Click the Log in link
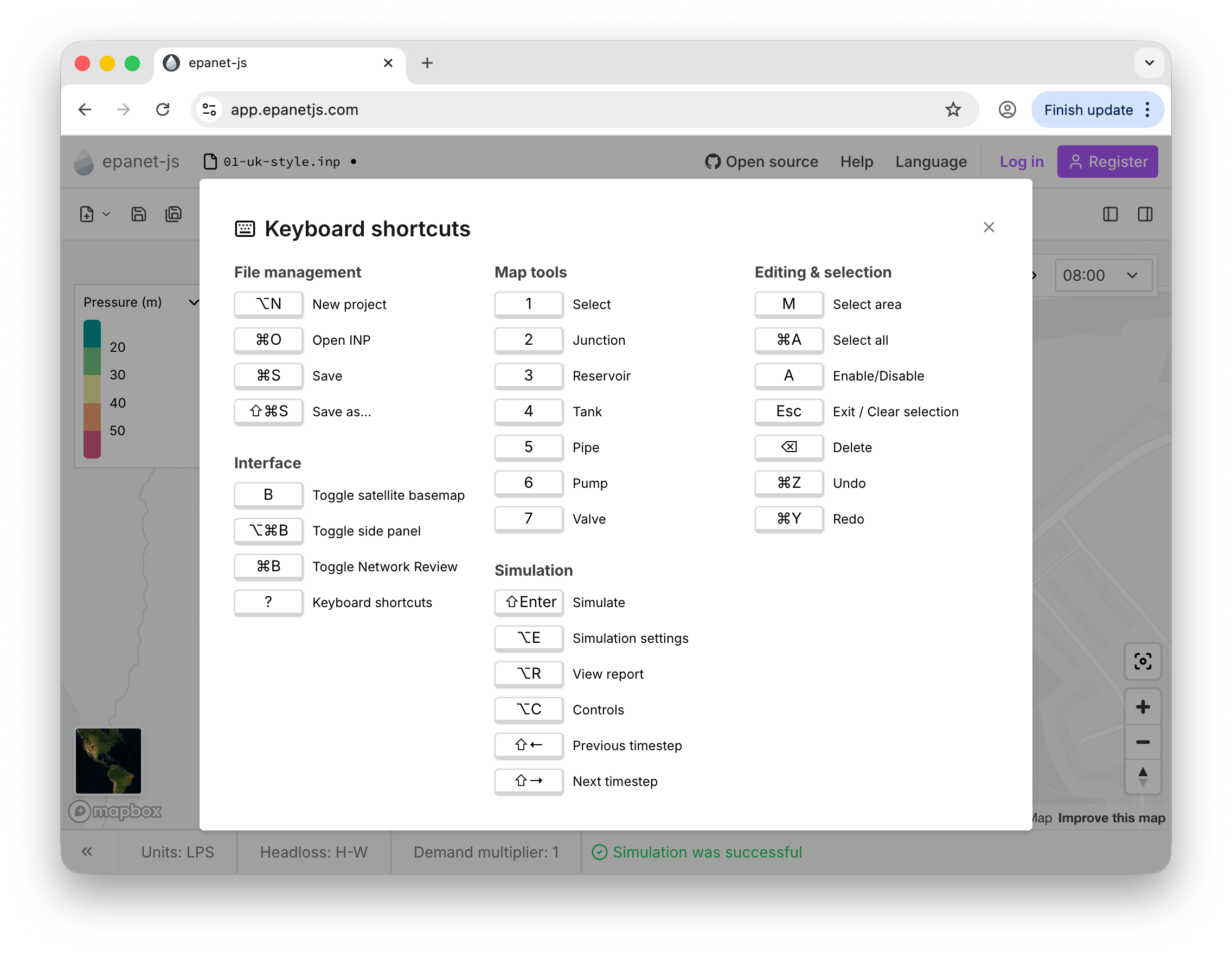 1021,162
